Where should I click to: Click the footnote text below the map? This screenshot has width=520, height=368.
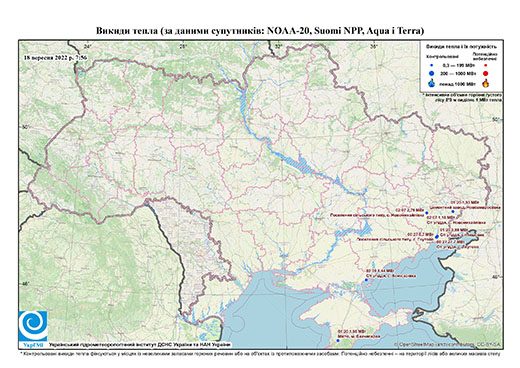[x=260, y=353]
